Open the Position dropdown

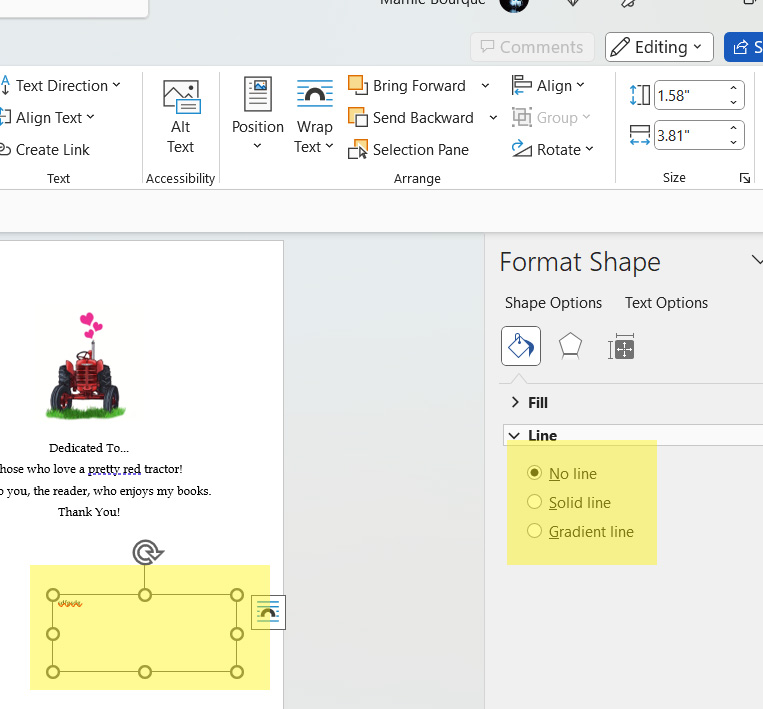pos(258,117)
